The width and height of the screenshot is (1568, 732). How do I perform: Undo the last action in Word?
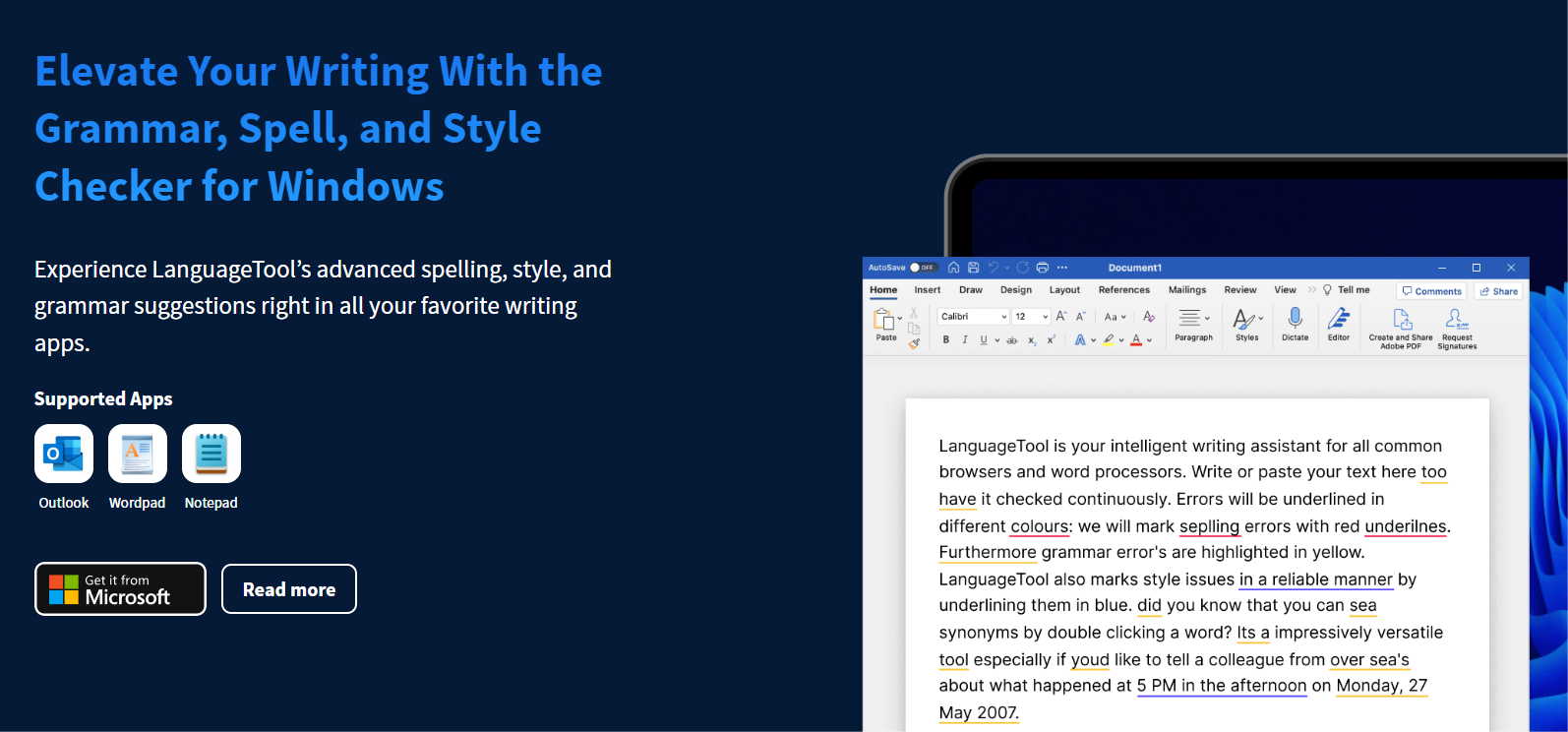pyautogui.click(x=993, y=268)
